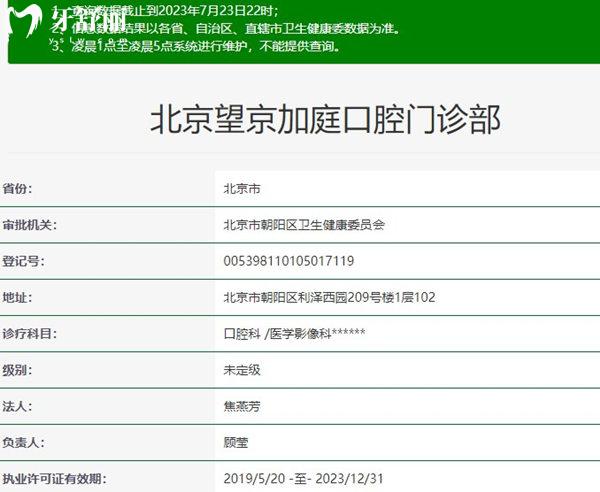Click 北京市朝阳区卫生健康委员会 value
This screenshot has height=492, width=600.
click(x=304, y=225)
